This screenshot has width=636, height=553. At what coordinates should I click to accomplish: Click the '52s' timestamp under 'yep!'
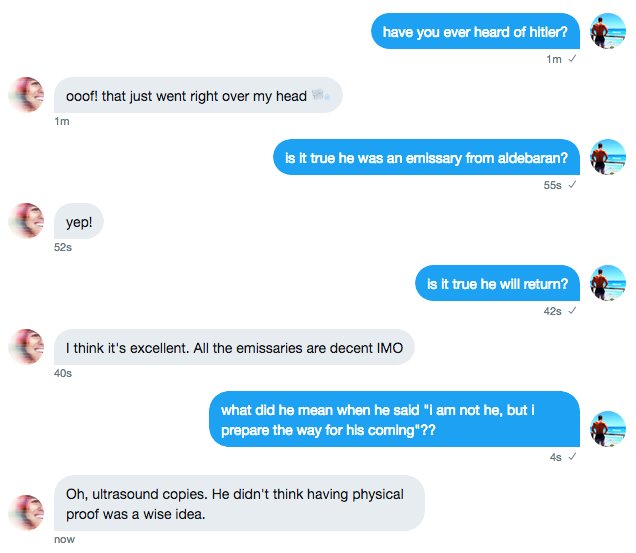(x=63, y=247)
